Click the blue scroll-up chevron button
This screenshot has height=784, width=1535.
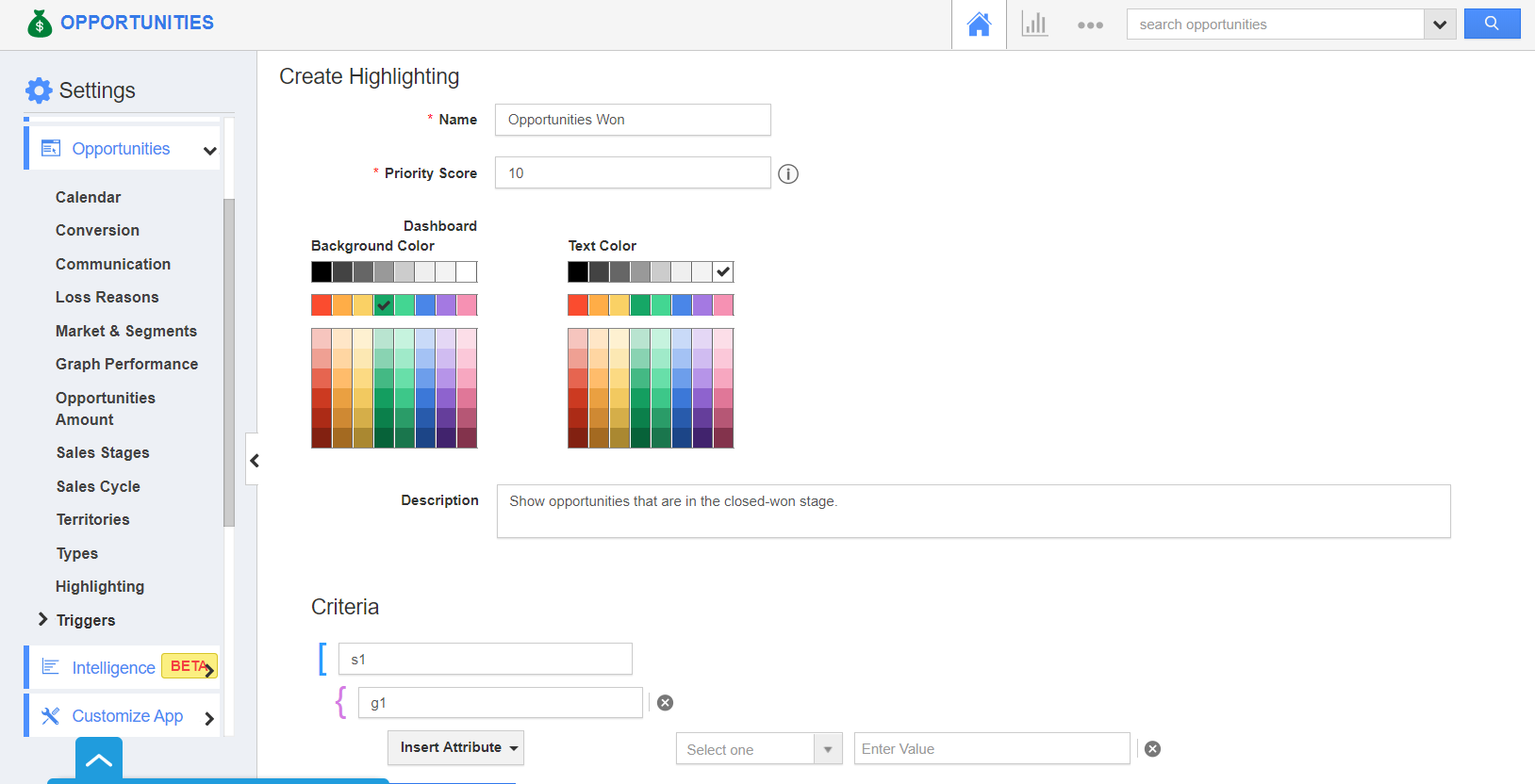click(x=99, y=760)
